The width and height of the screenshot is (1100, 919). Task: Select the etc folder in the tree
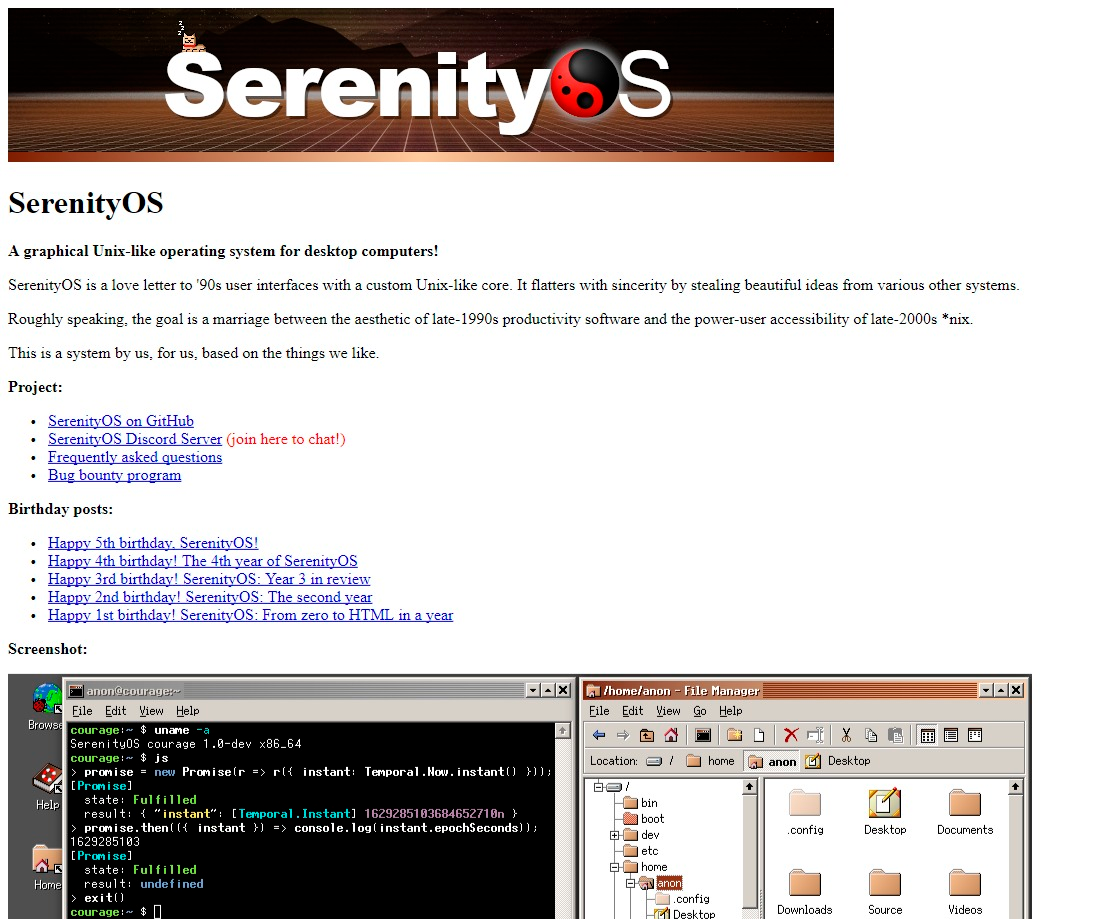(640, 851)
